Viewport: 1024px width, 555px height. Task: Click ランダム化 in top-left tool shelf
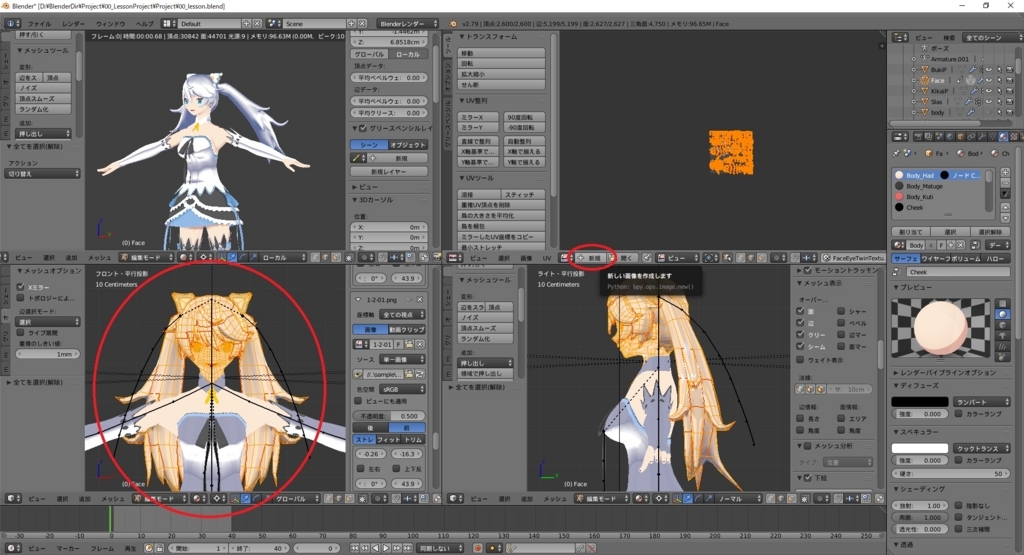(43, 109)
